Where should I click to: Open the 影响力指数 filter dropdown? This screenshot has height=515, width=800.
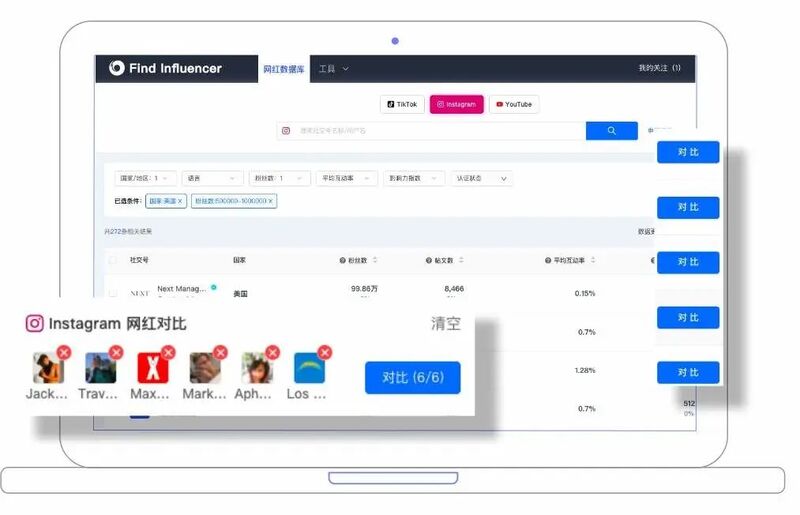coord(414,178)
